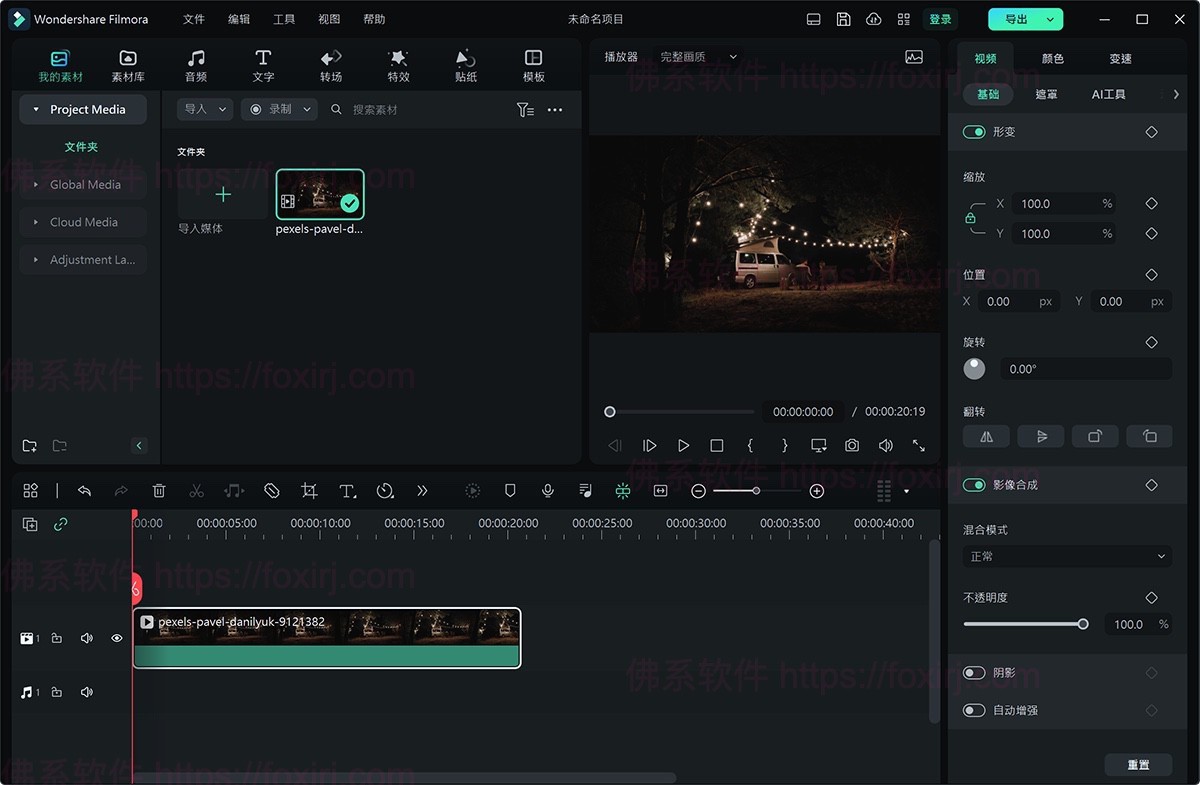Enable the 阴影 shadow toggle

tap(974, 673)
